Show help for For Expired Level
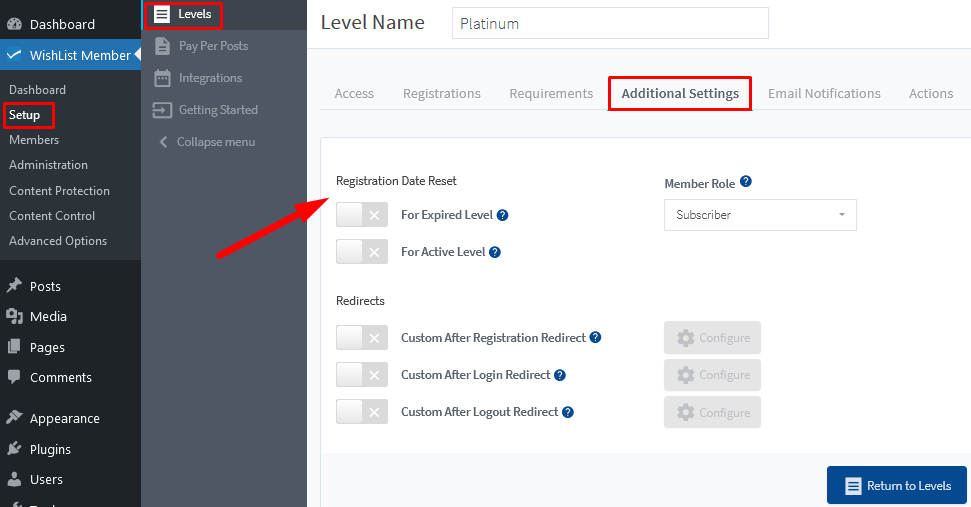The height and width of the screenshot is (507, 971). [x=502, y=215]
